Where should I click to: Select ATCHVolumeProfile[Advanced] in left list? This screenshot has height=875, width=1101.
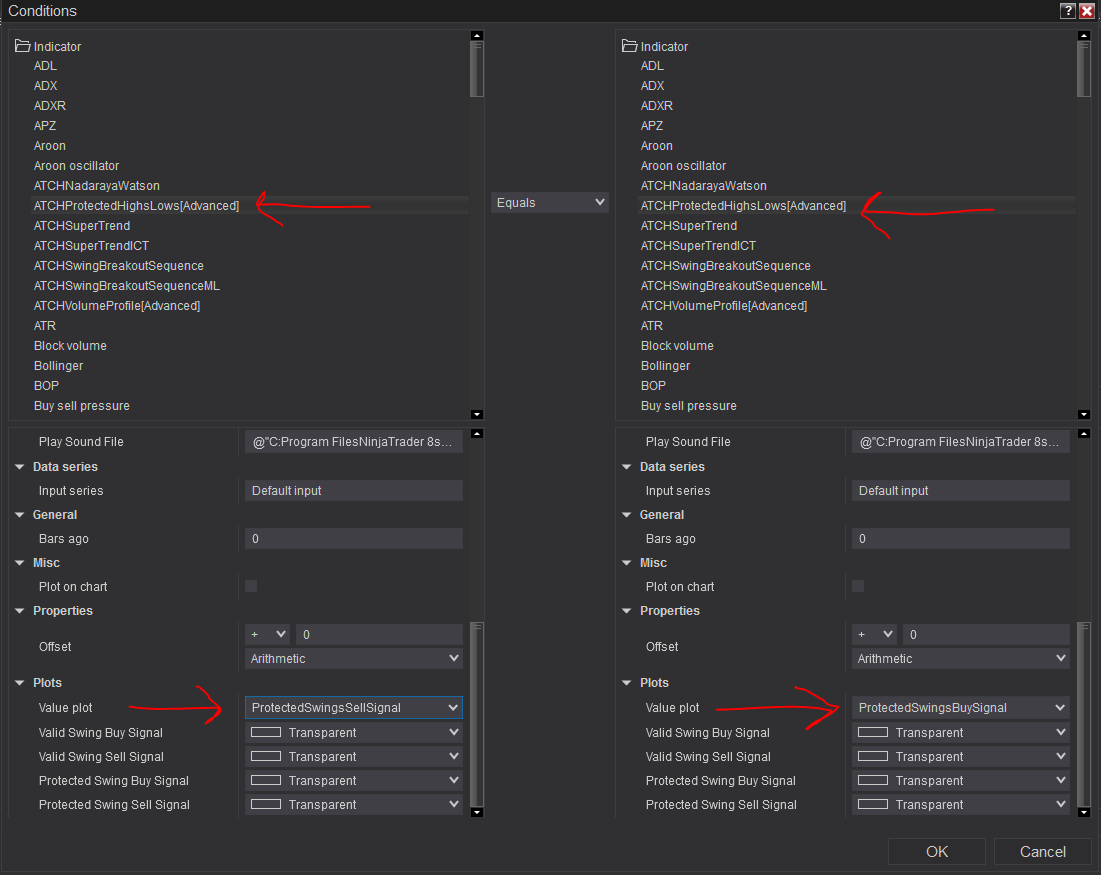(x=117, y=305)
